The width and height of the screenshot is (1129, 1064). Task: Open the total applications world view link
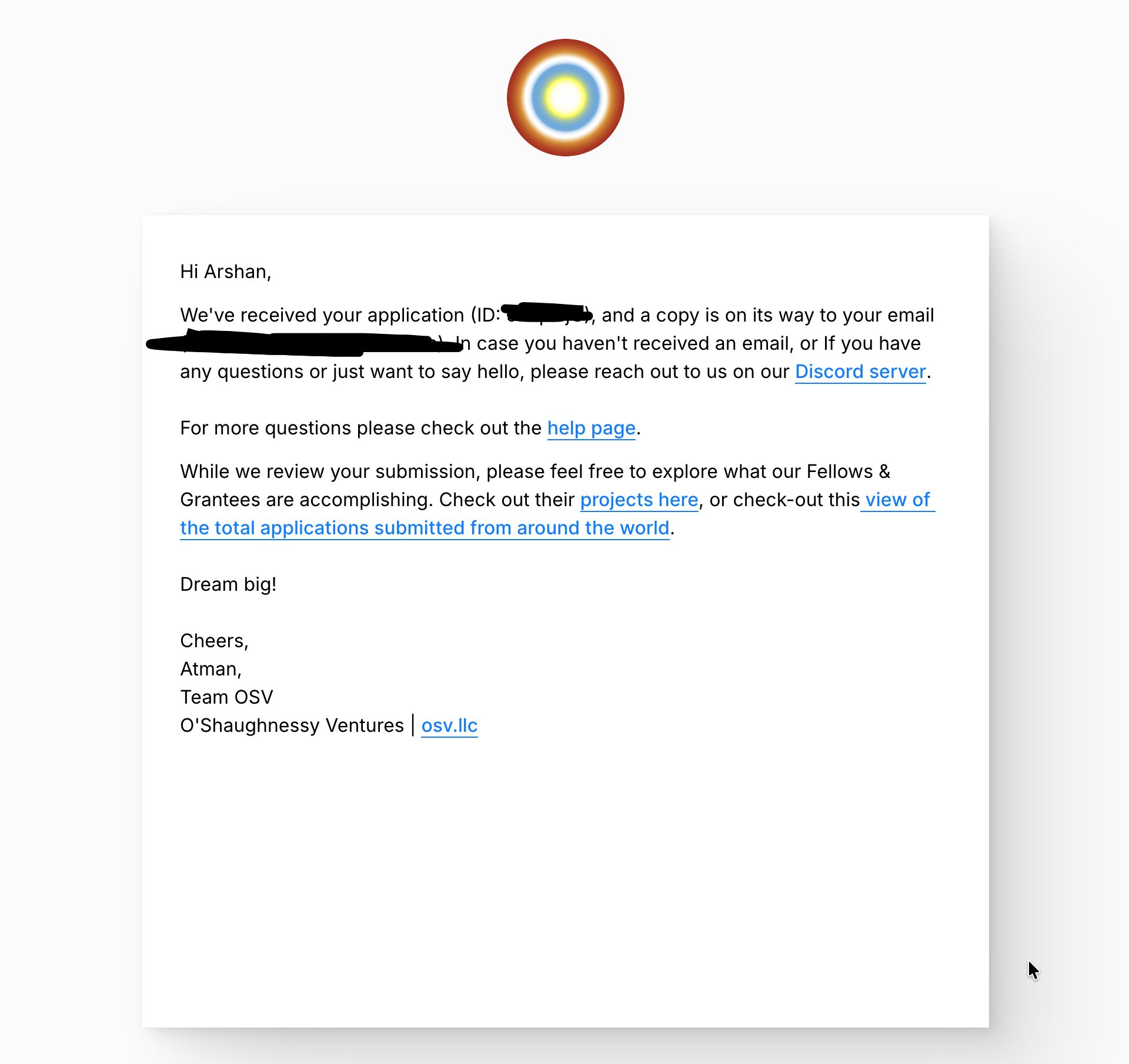[x=425, y=528]
